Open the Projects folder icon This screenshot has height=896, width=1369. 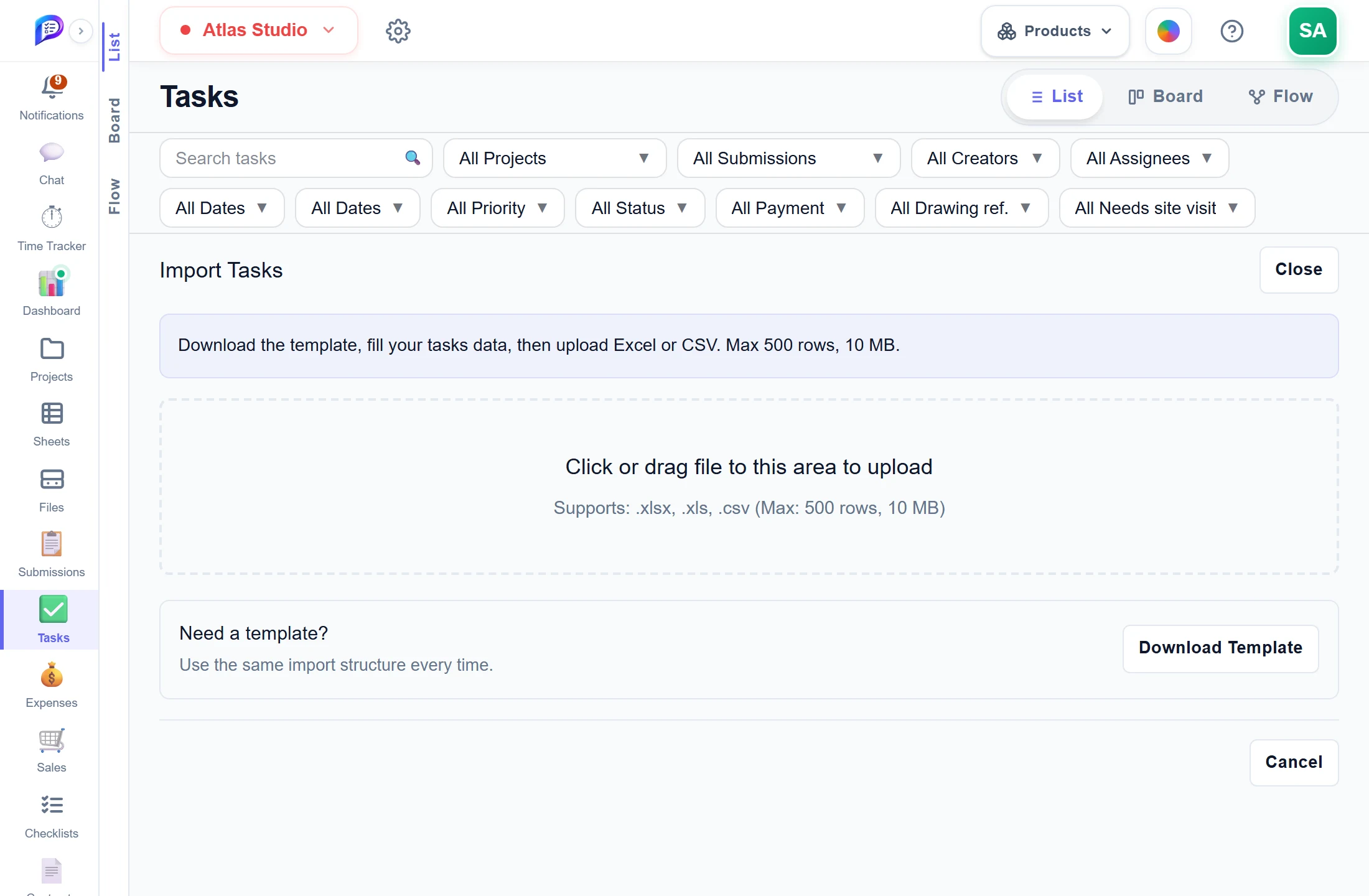[52, 349]
